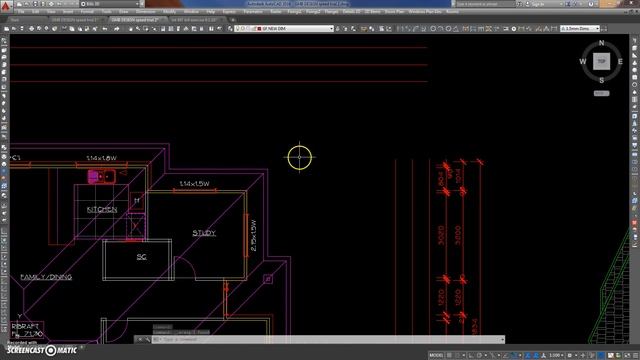Click the STUDY room label in drawing
This screenshot has height=360, width=640.
pyautogui.click(x=204, y=233)
